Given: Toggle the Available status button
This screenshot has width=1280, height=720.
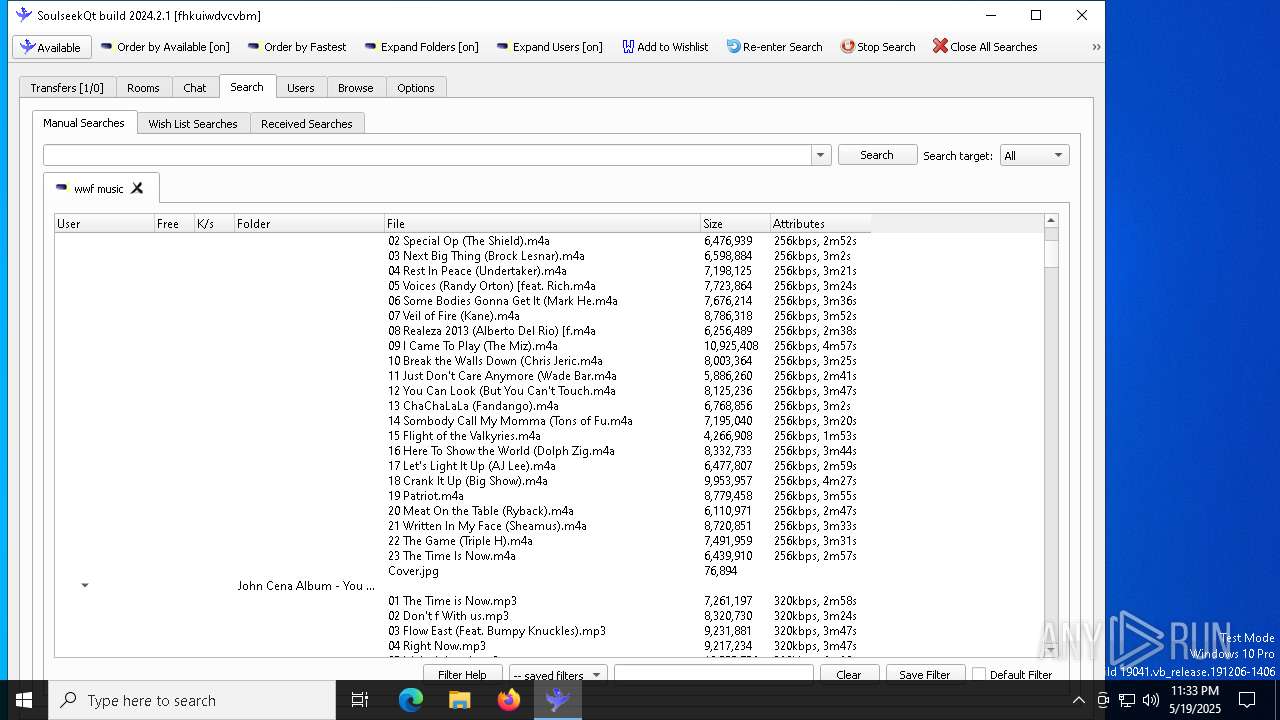Looking at the screenshot, I should pos(52,47).
